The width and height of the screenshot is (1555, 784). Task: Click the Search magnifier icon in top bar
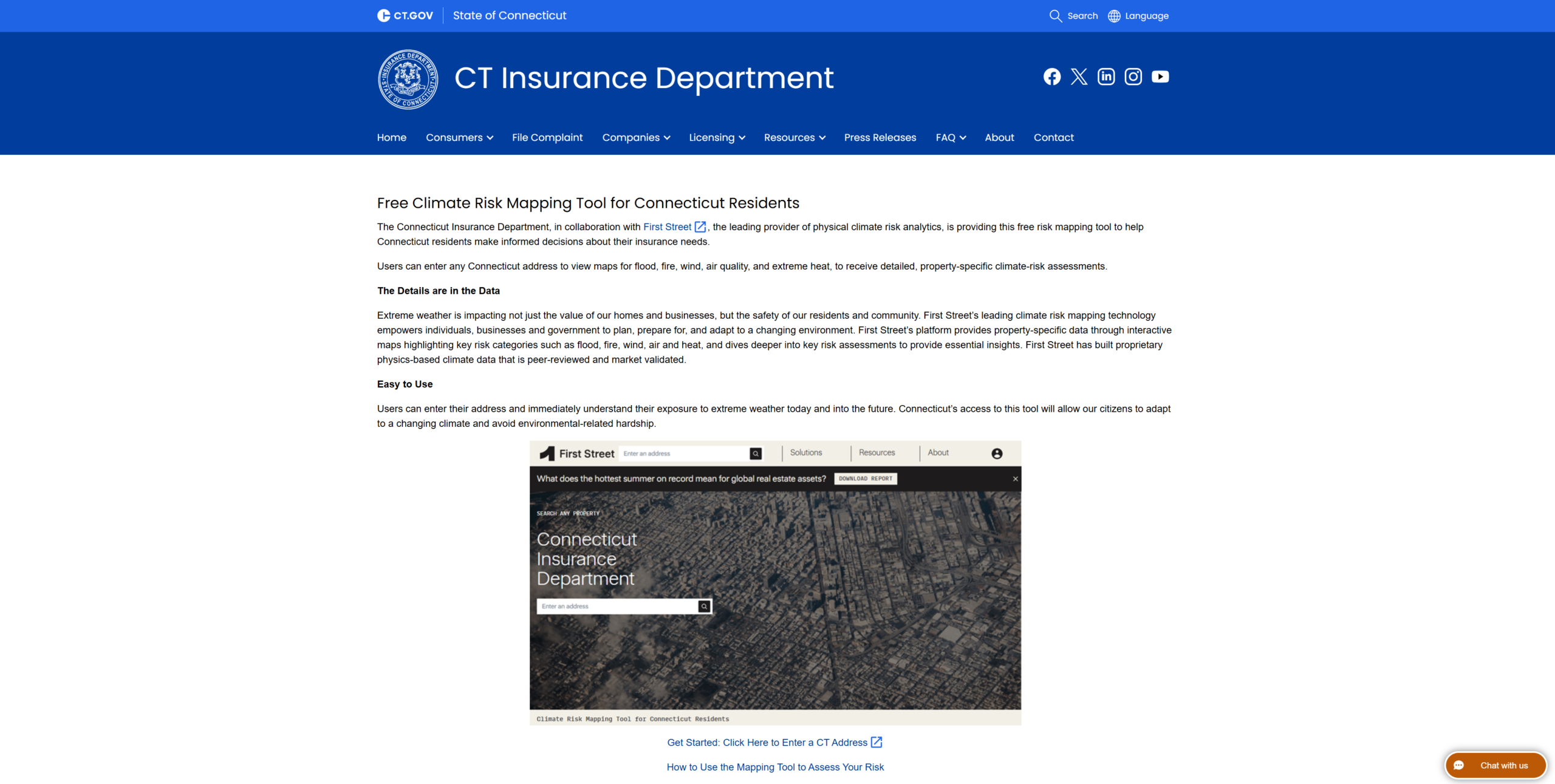click(1056, 16)
